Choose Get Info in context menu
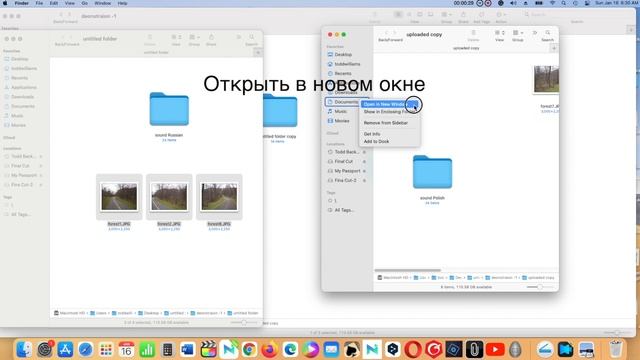640x360 pixels. [x=372, y=134]
